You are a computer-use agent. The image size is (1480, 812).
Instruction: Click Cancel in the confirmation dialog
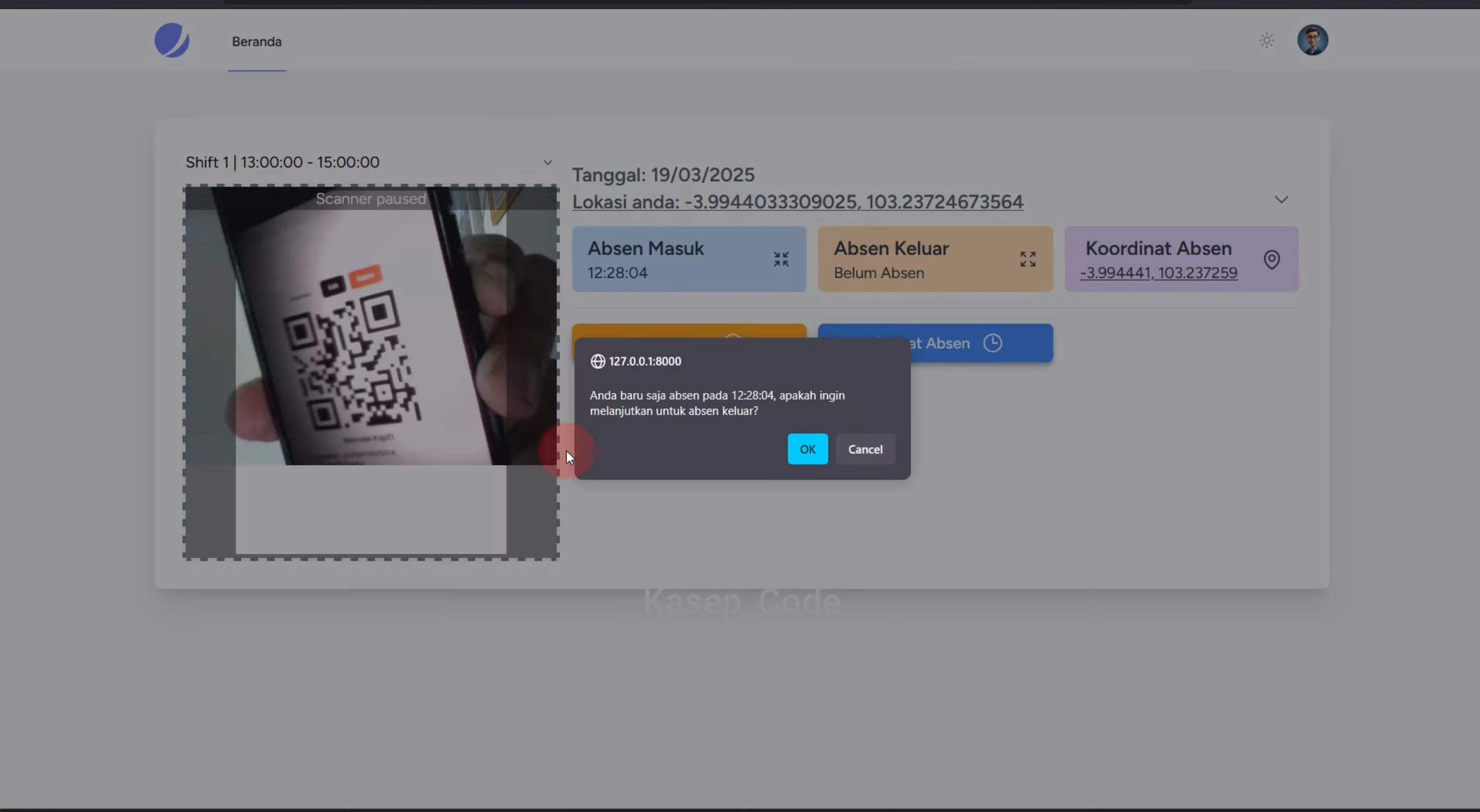click(x=865, y=449)
